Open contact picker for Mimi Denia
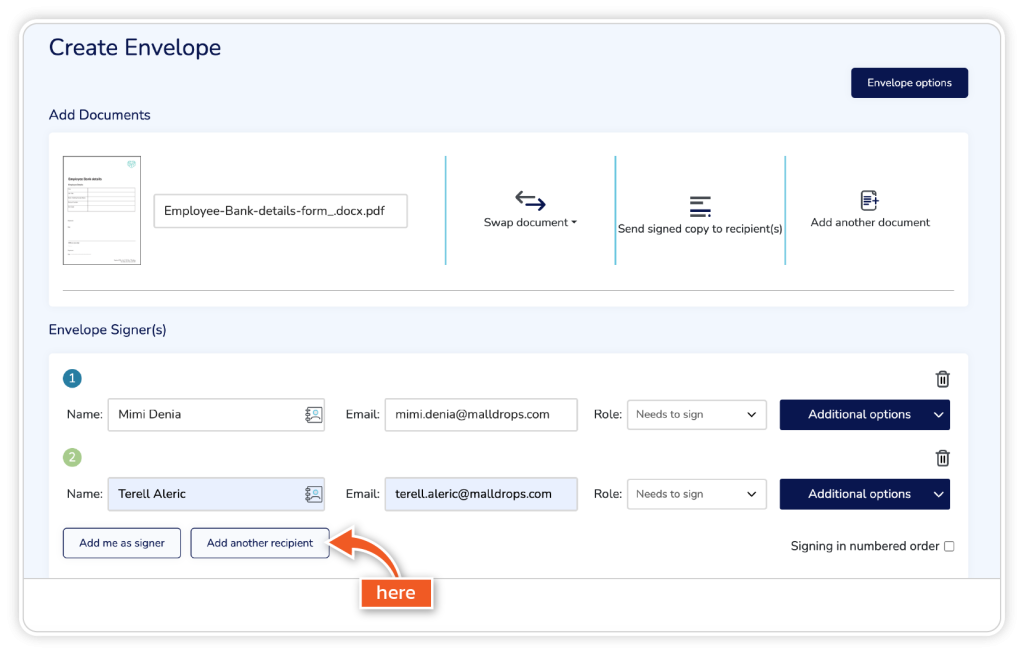 pyautogui.click(x=314, y=414)
